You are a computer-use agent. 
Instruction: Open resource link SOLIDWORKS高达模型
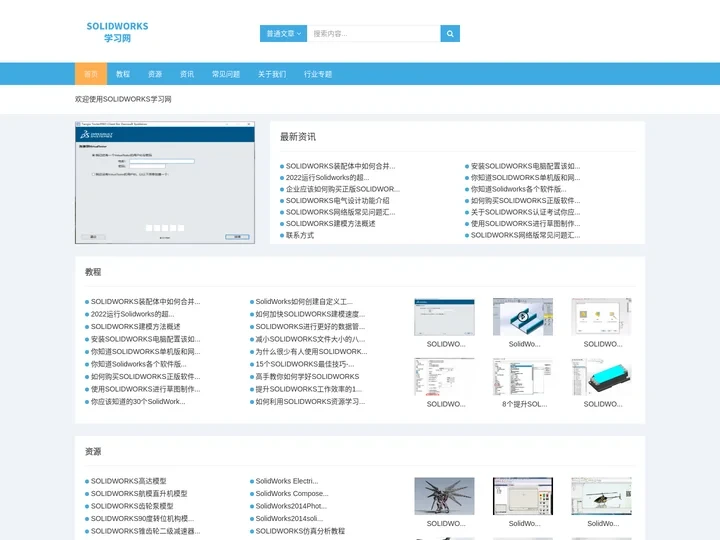pos(129,481)
